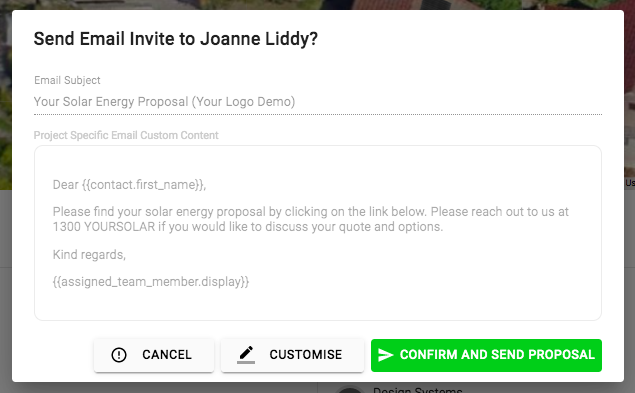The width and height of the screenshot is (635, 393).
Task: Click the dialog title about Joanne Liddy
Action: pos(176,39)
